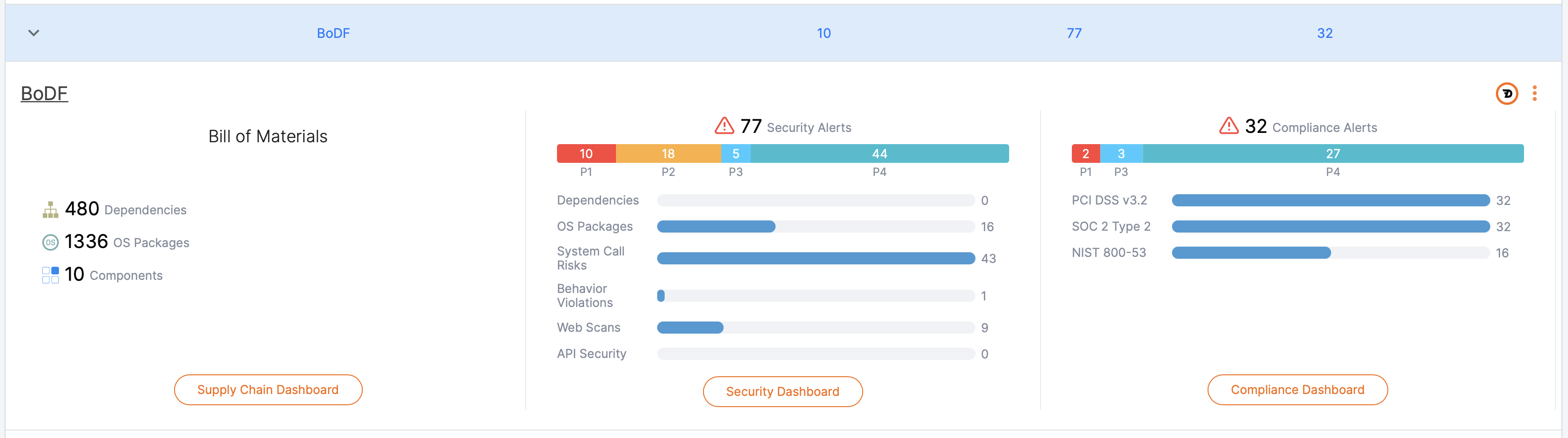Select the Dependencies label in Security Alerts
This screenshot has width=1568, height=438.
pos(598,200)
